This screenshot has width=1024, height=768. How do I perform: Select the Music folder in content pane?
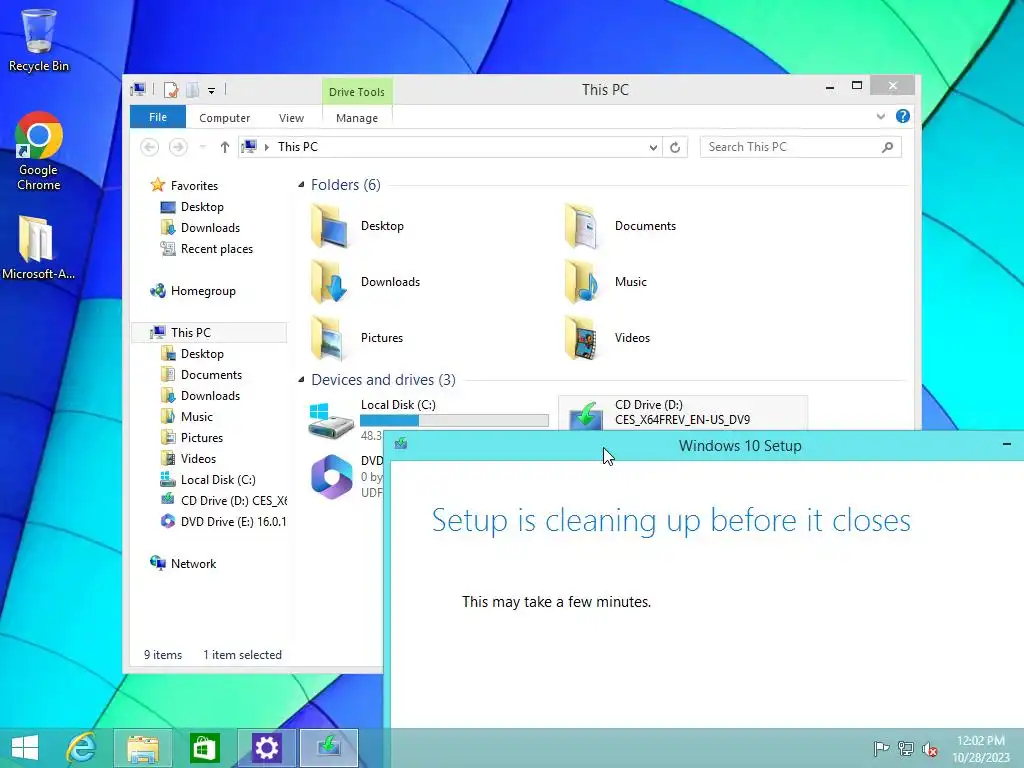pyautogui.click(x=606, y=282)
